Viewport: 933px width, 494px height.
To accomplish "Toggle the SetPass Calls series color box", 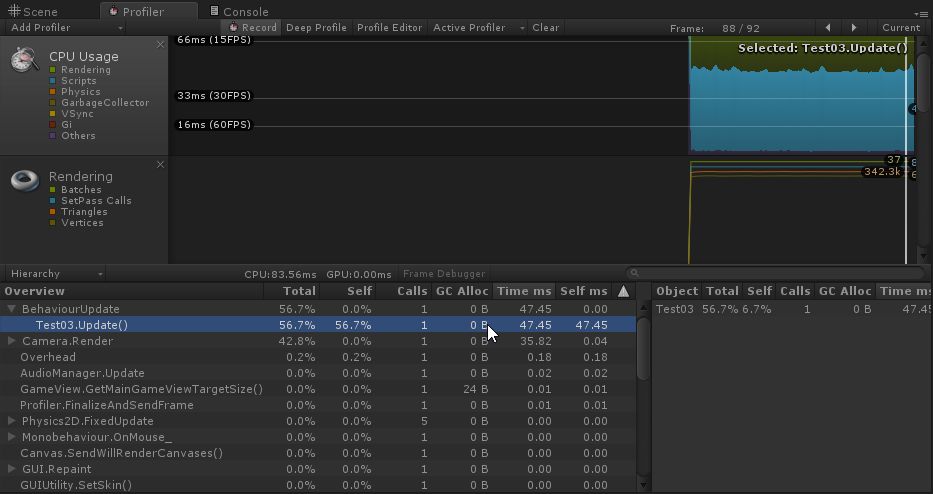I will tap(52, 201).
